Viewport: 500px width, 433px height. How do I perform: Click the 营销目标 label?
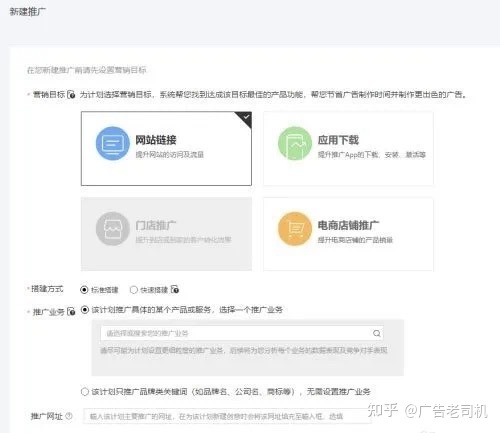(49, 95)
